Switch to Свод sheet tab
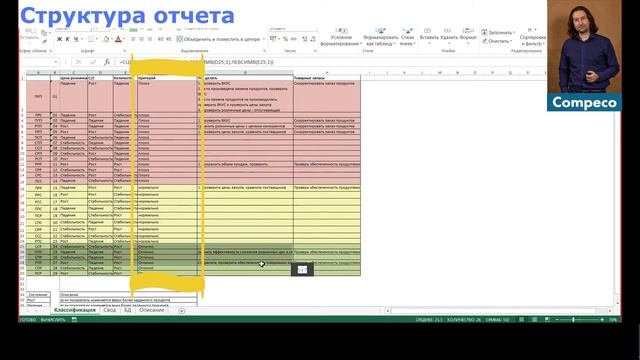This screenshot has height=360, width=640. 109,310
